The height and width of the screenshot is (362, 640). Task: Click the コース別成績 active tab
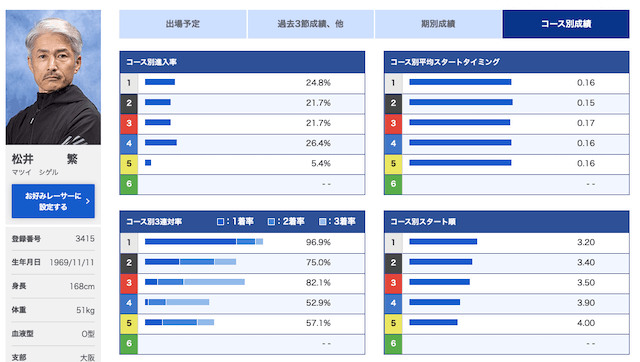(x=566, y=24)
